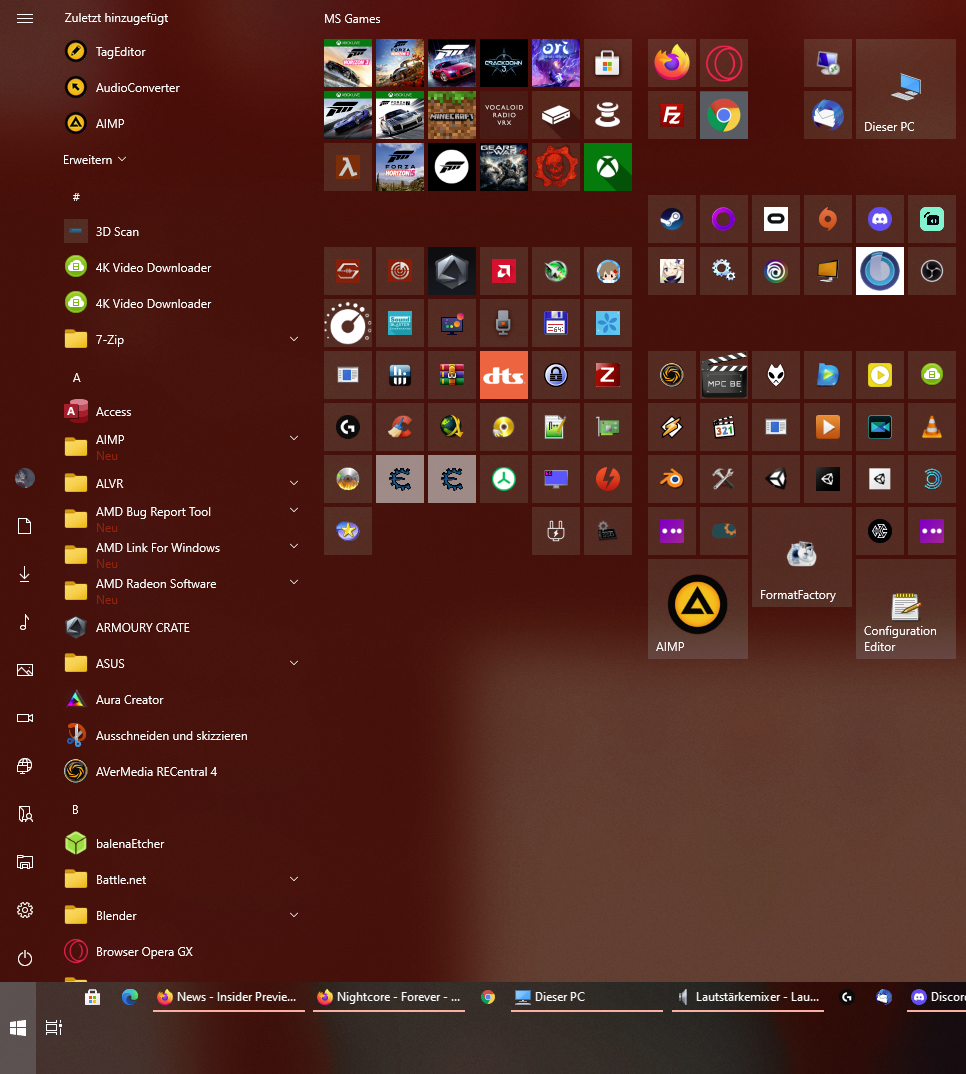Launch the MPC-BE player tile
966x1074 pixels.
click(x=723, y=375)
